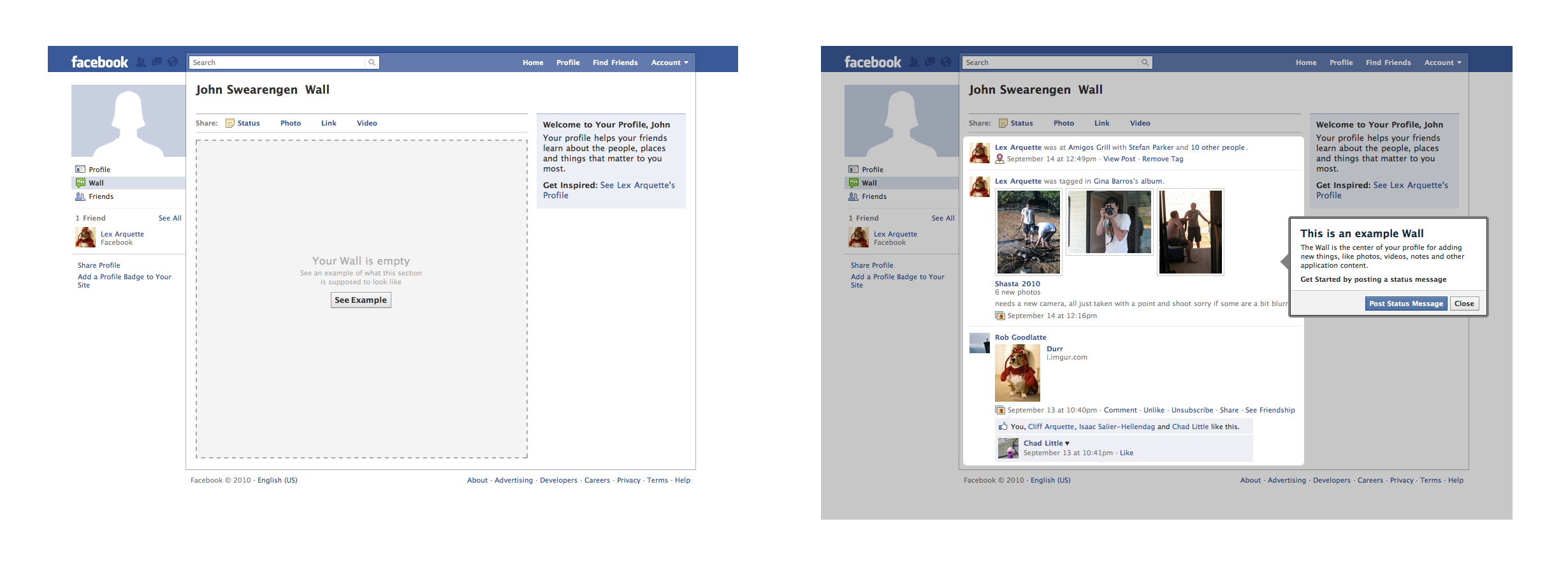
Task: Click View Post link on Amigos Grill story
Action: pos(1119,159)
